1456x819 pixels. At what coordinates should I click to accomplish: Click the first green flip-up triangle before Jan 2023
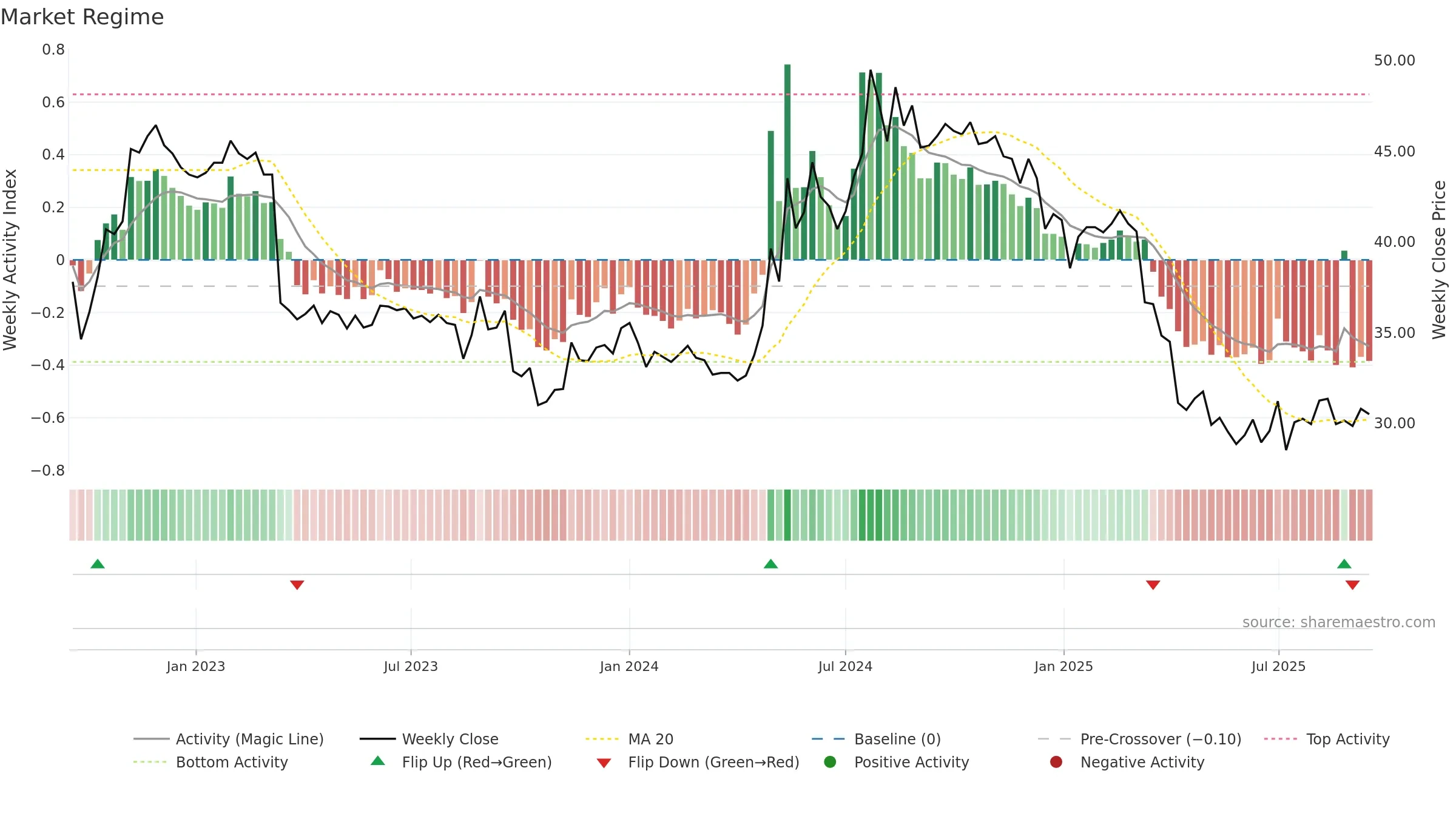click(98, 564)
